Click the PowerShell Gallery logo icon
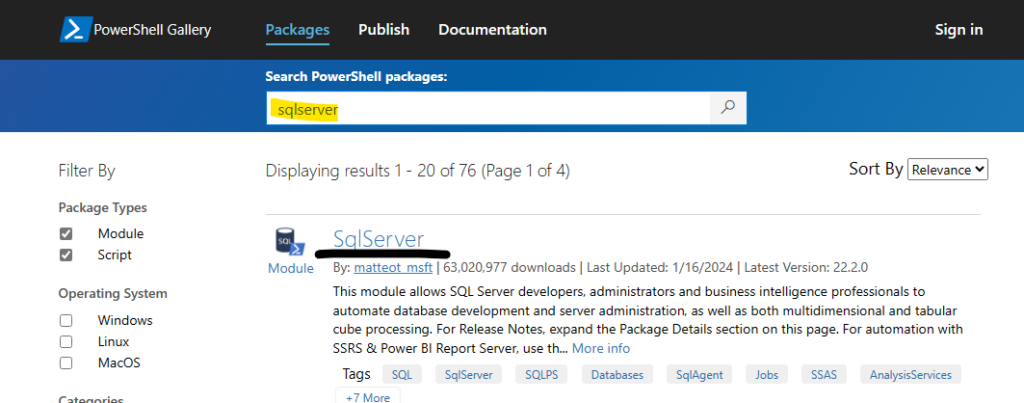This screenshot has height=403, width=1024. click(x=75, y=30)
